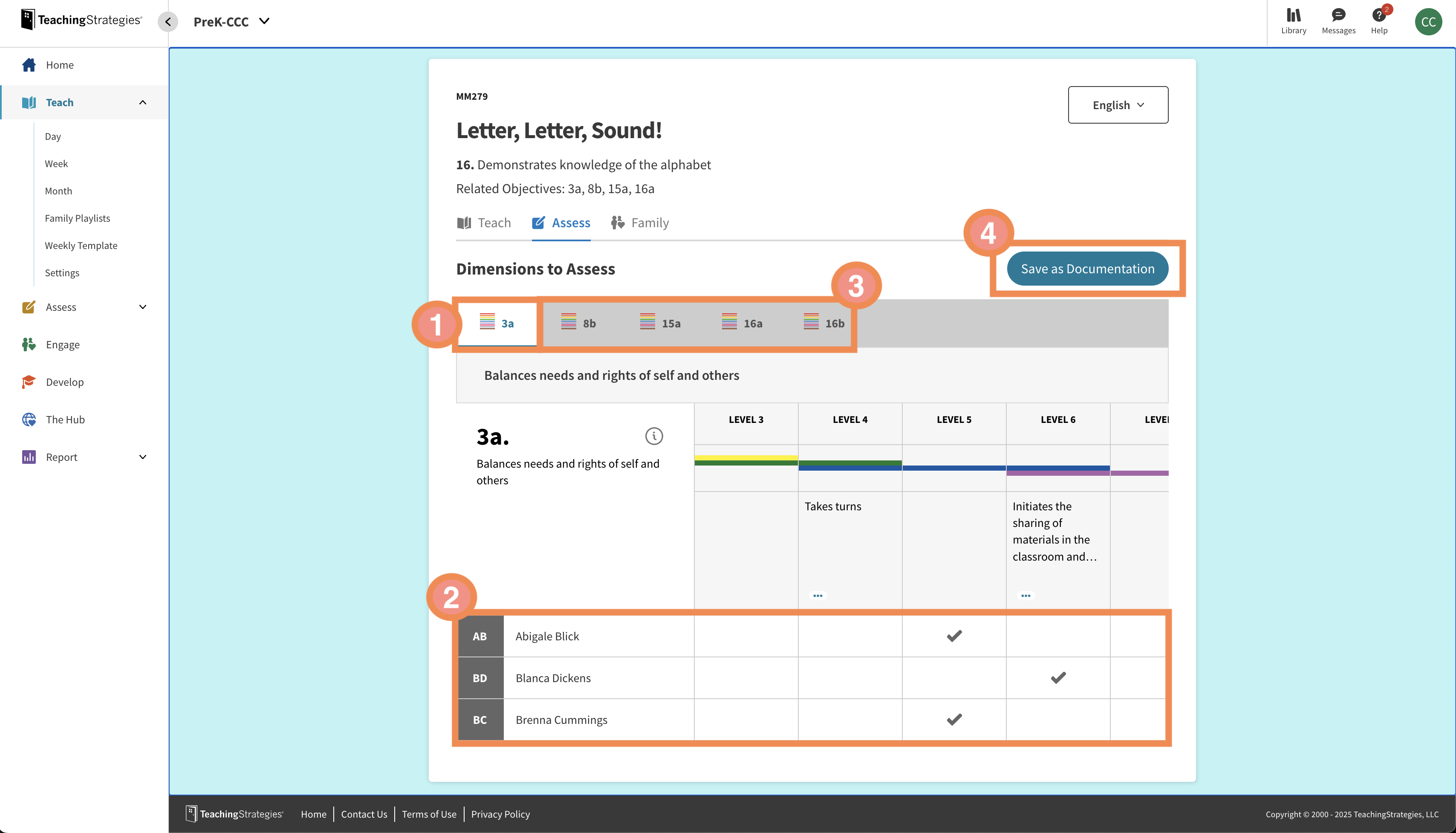Expand Level 4 'Takes turns' ellipsis
This screenshot has width=1456, height=833.
click(x=818, y=596)
